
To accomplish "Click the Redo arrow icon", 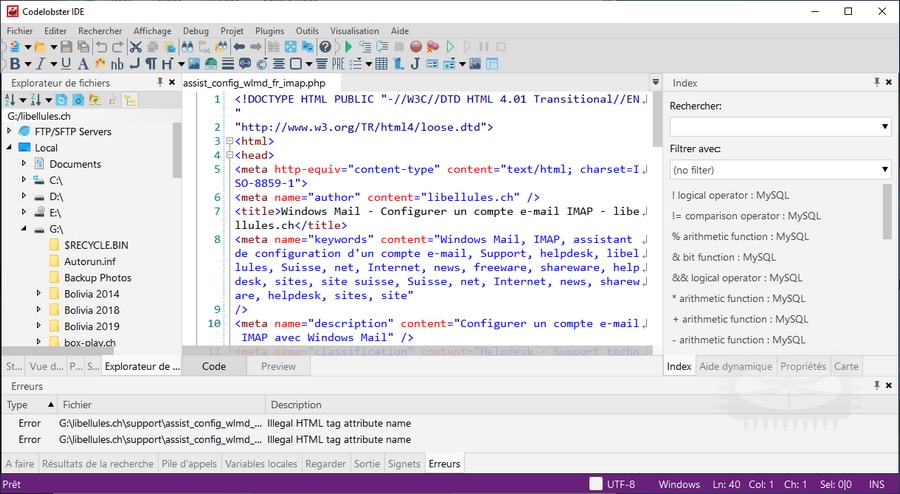I will pyautogui.click(x=118, y=47).
